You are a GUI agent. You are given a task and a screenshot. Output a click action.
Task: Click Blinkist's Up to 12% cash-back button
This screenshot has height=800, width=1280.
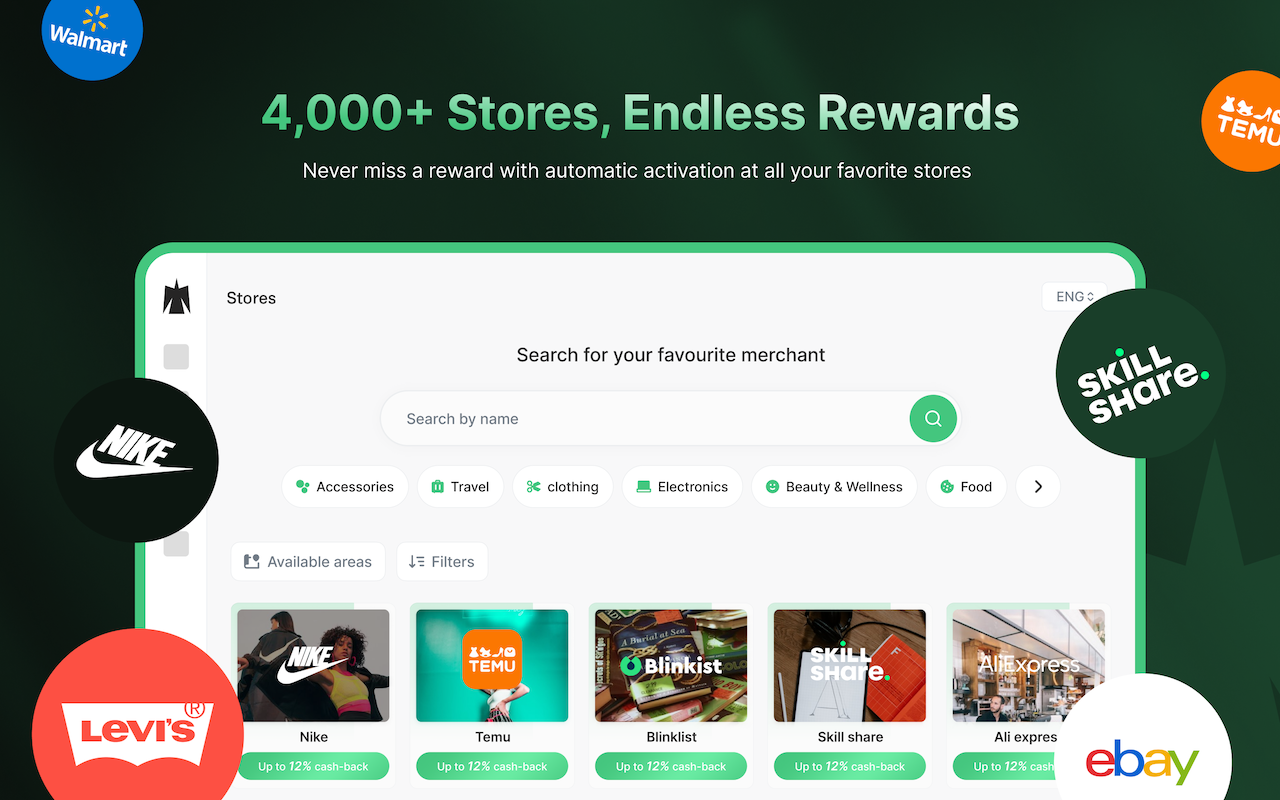pos(671,767)
